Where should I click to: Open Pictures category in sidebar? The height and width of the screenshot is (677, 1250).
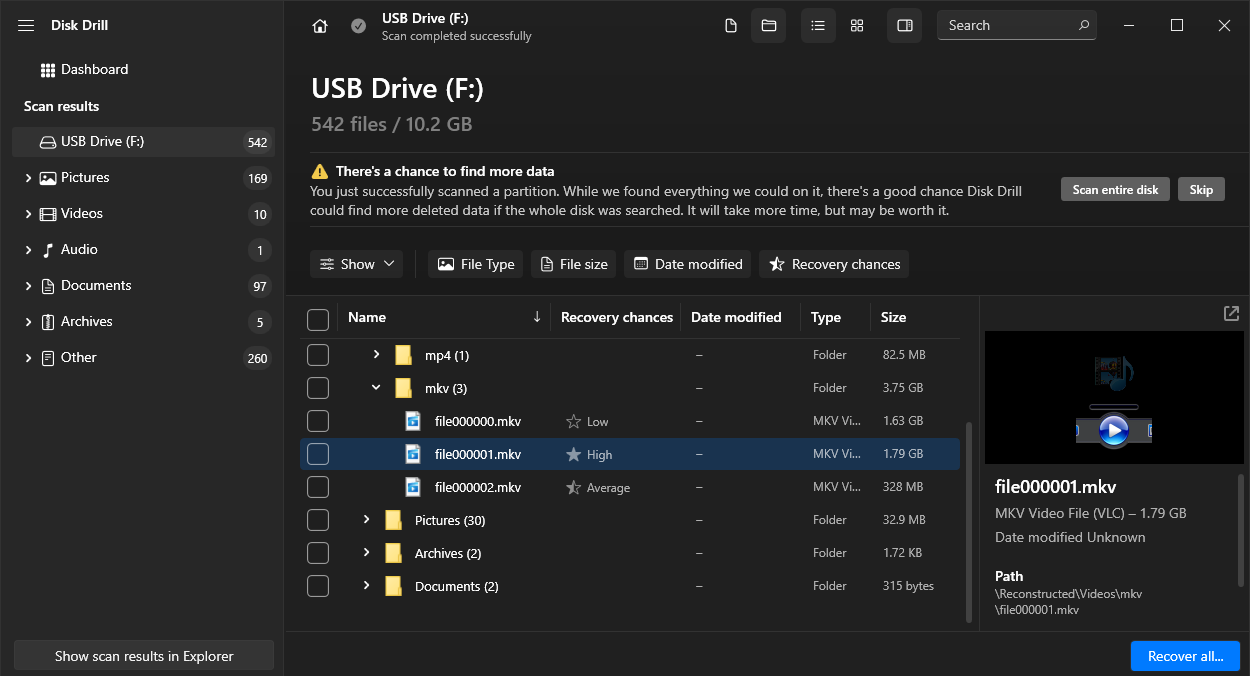pyautogui.click(x=85, y=178)
